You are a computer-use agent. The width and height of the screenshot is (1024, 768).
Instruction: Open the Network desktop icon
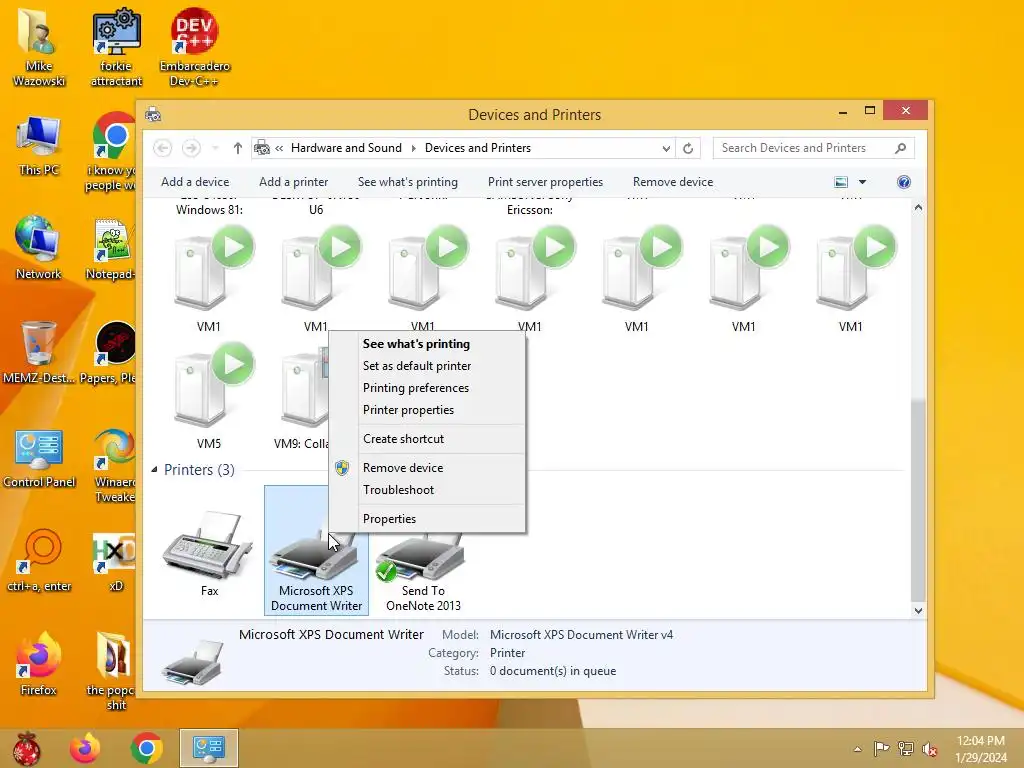[x=38, y=248]
